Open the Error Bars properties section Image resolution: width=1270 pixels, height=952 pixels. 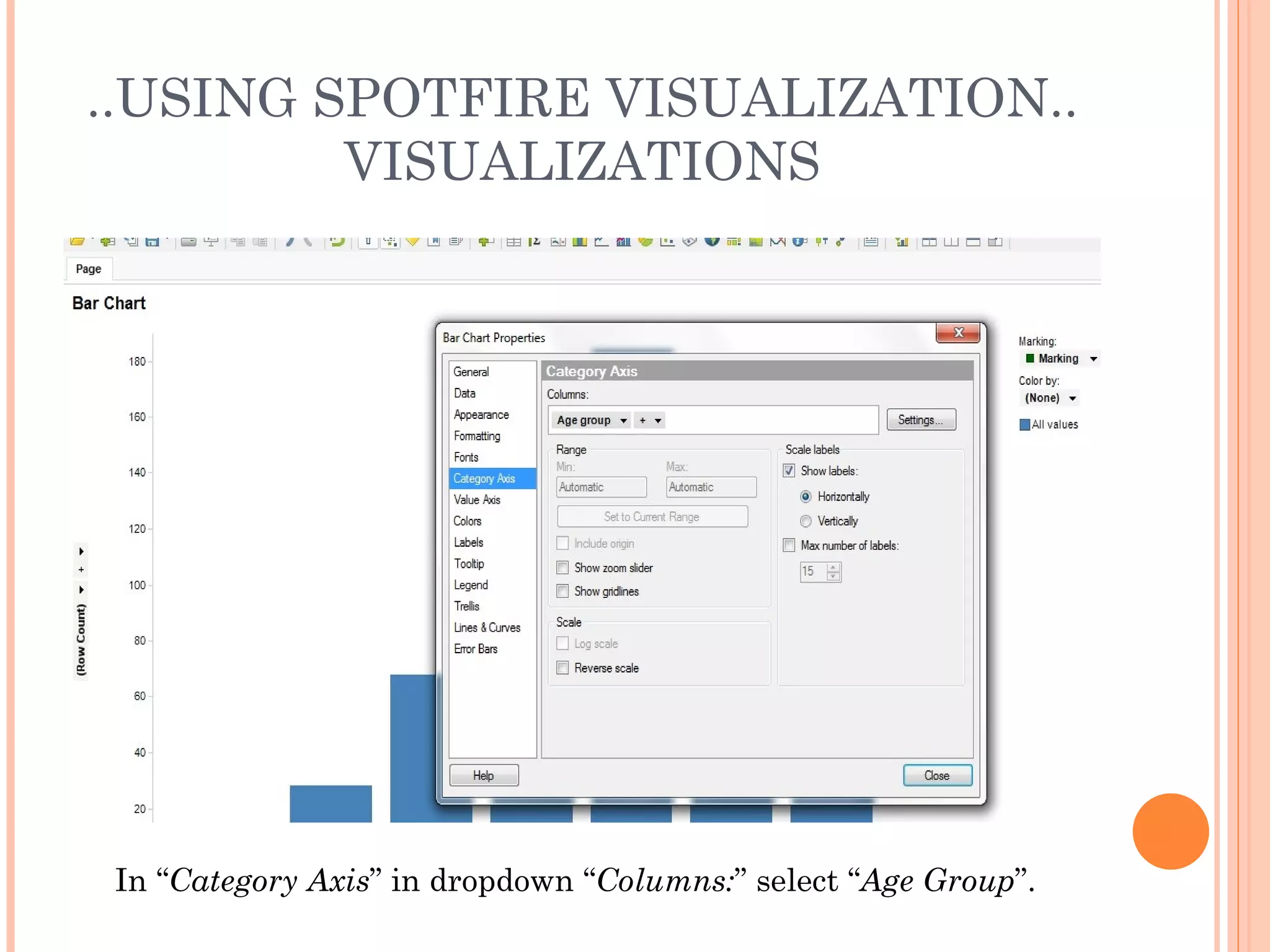(x=476, y=649)
